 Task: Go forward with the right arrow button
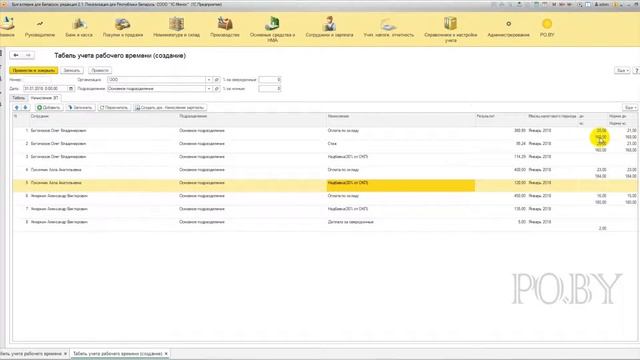[28, 55]
